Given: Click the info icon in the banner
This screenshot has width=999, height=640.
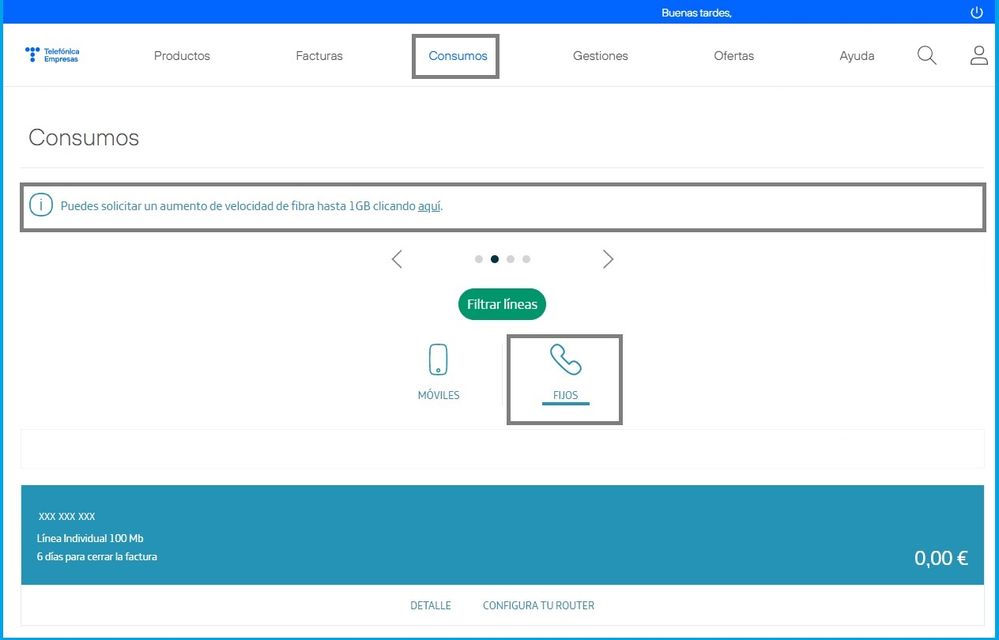Looking at the screenshot, I should pyautogui.click(x=40, y=206).
